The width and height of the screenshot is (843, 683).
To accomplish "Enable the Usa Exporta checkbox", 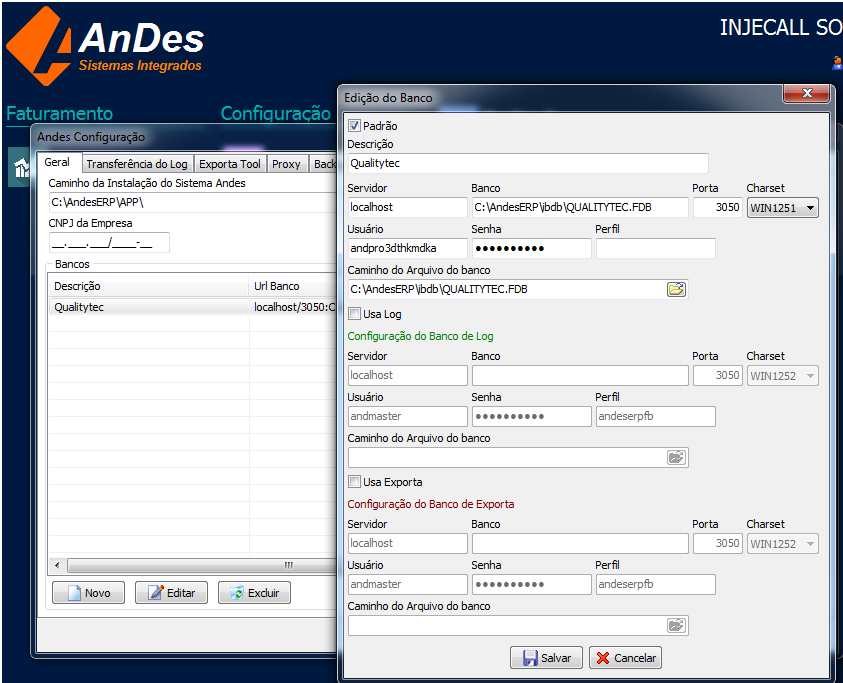I will click(x=354, y=482).
